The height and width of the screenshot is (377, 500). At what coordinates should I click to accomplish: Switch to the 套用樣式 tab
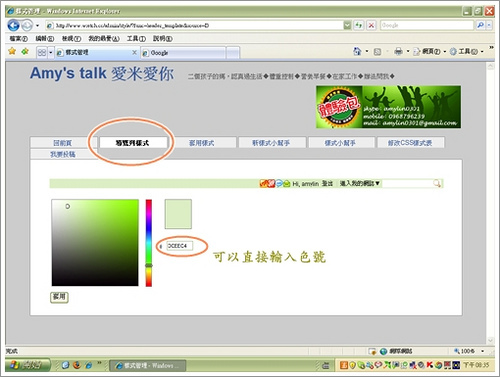(x=202, y=143)
